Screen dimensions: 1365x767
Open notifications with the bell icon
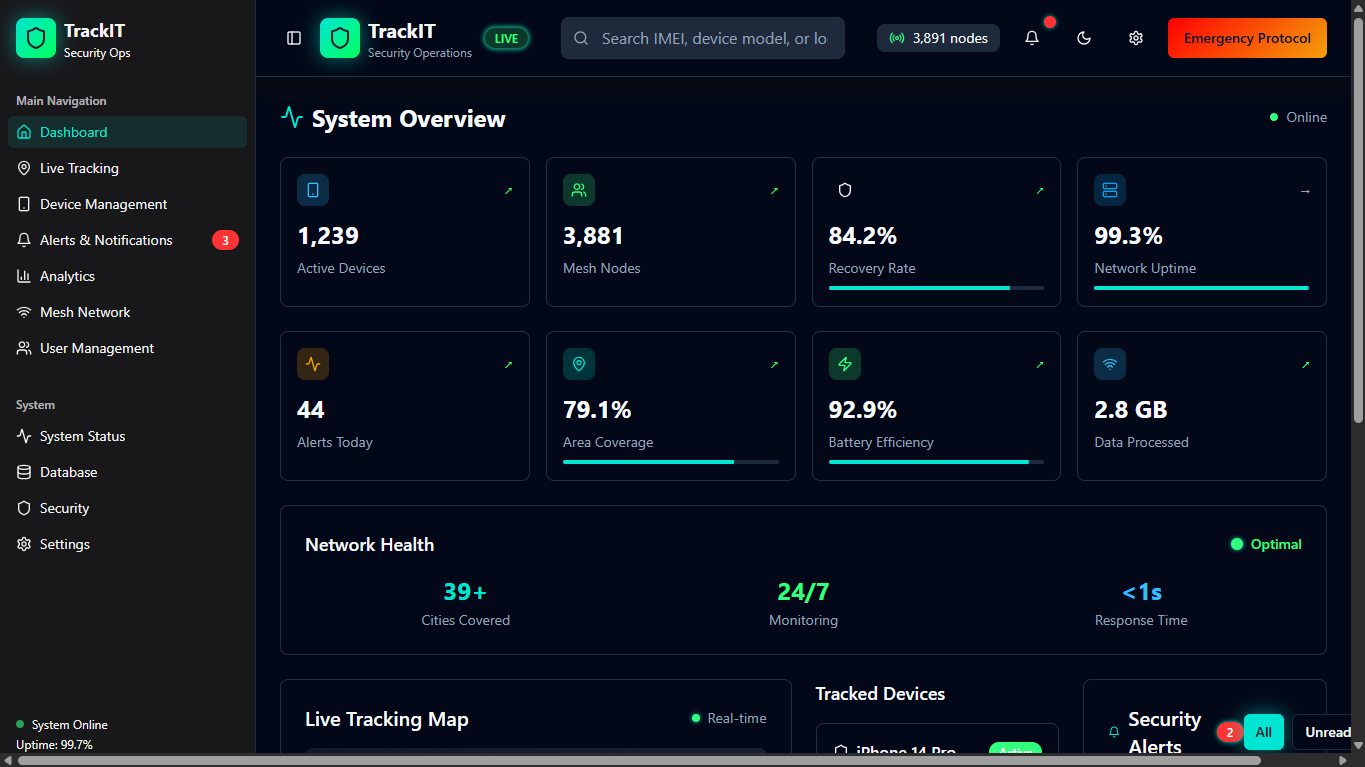(1031, 37)
